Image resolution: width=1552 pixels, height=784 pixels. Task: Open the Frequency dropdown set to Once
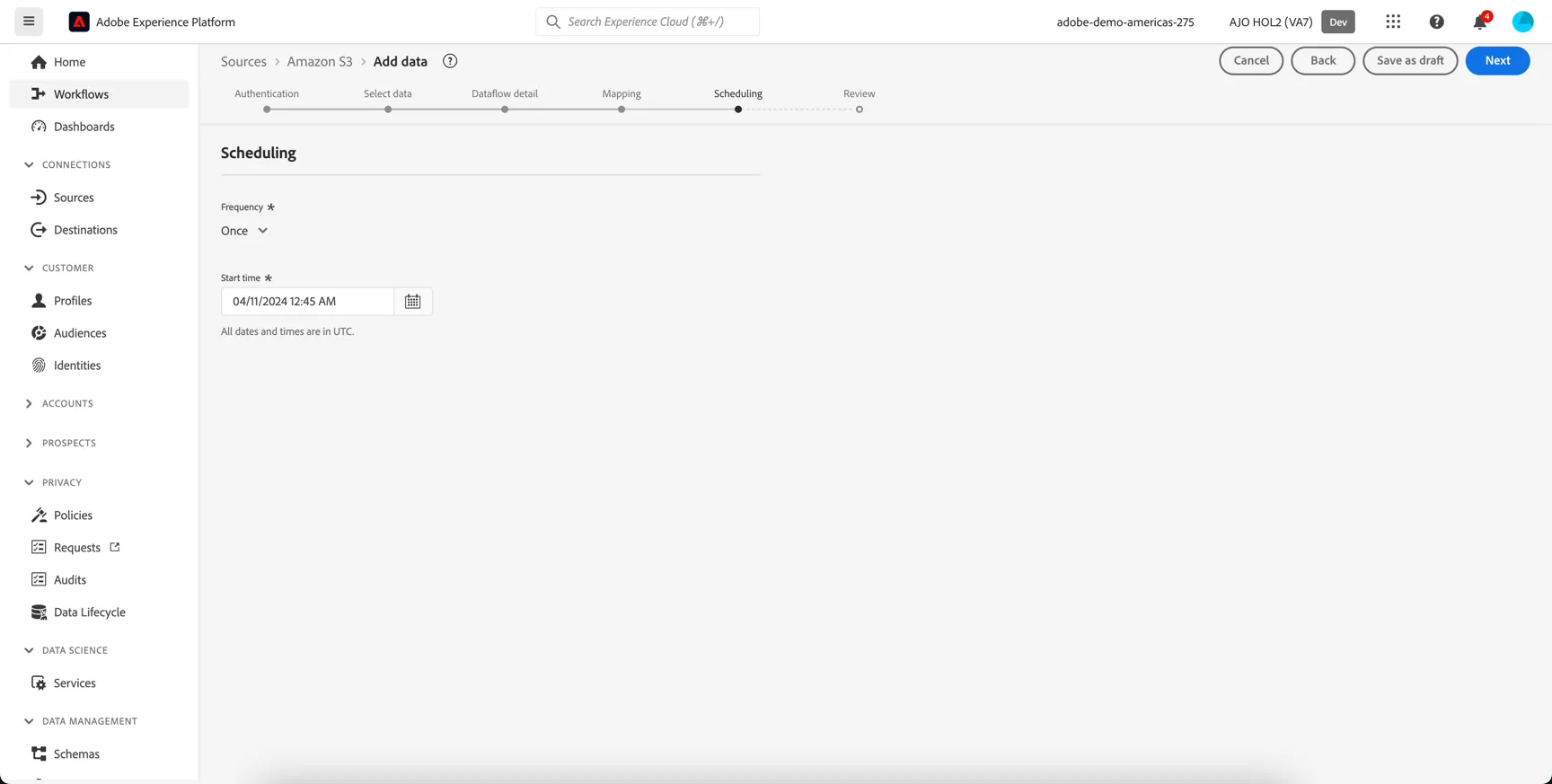click(244, 231)
